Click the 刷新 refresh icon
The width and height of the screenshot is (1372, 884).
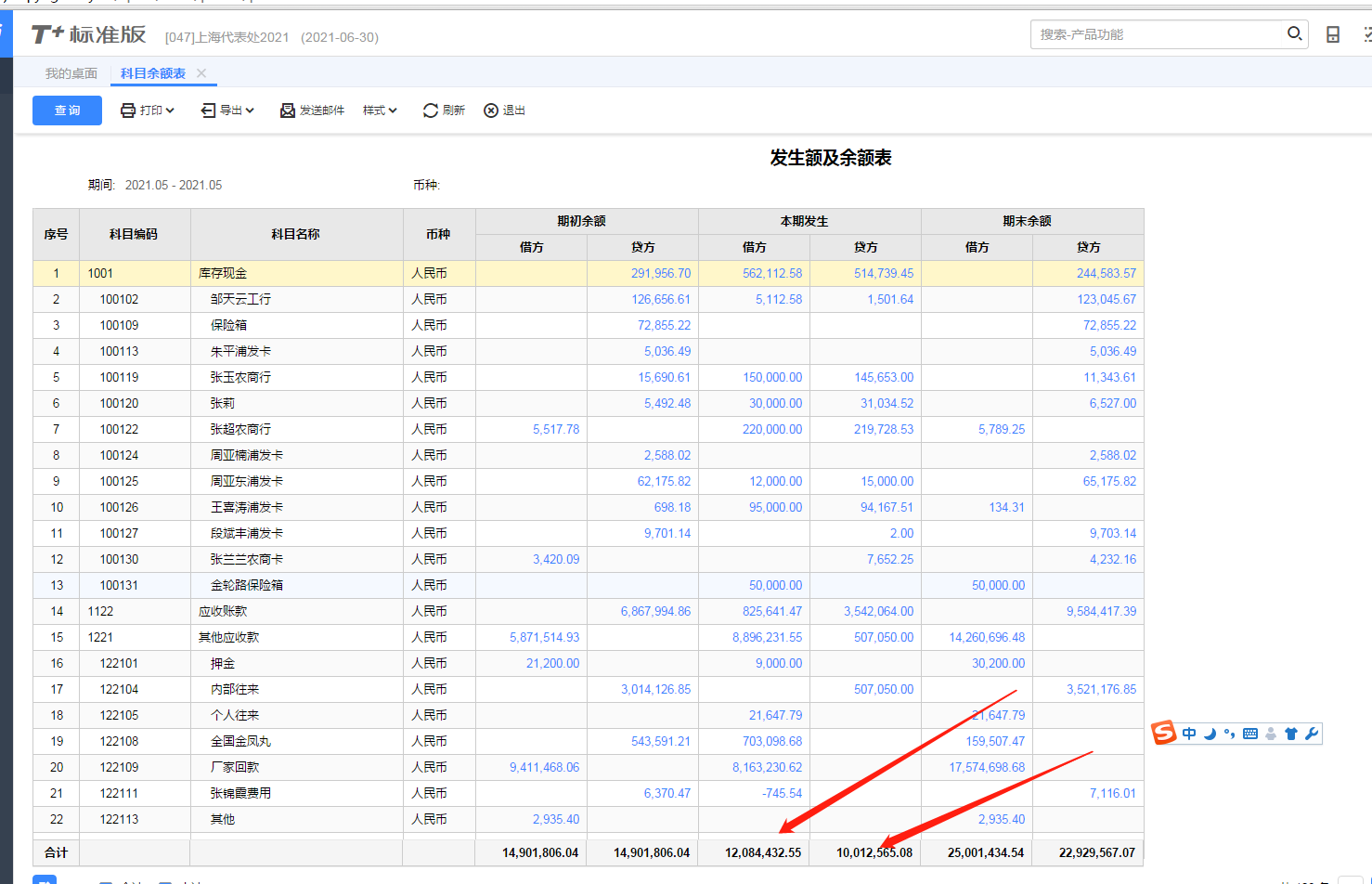430,110
